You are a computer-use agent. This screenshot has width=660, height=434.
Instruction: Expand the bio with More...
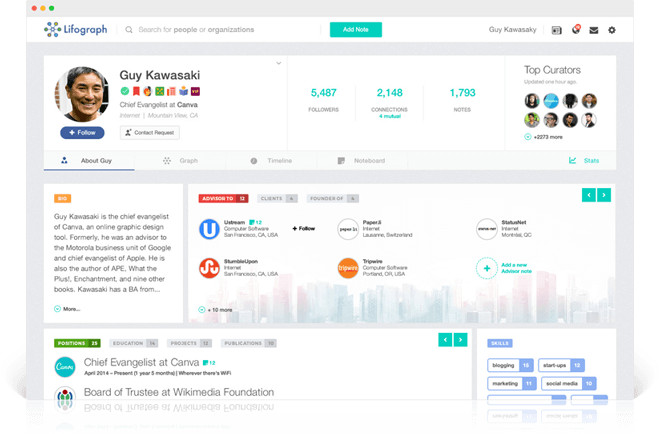coord(67,309)
